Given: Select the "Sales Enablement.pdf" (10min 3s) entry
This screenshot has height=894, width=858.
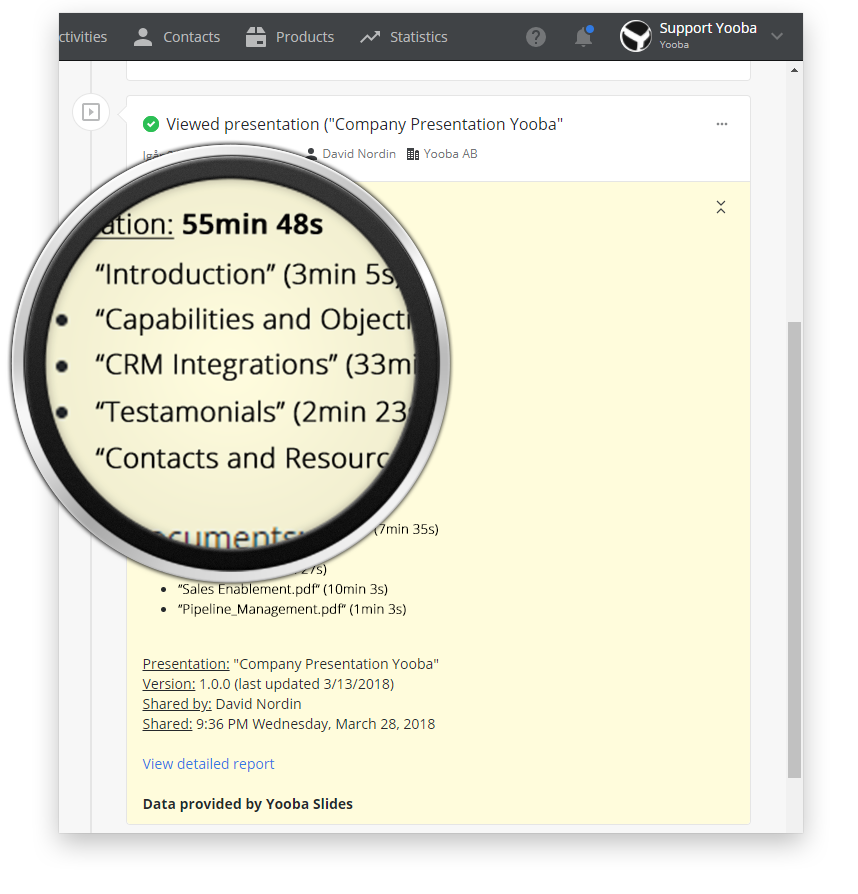Looking at the screenshot, I should point(283,589).
